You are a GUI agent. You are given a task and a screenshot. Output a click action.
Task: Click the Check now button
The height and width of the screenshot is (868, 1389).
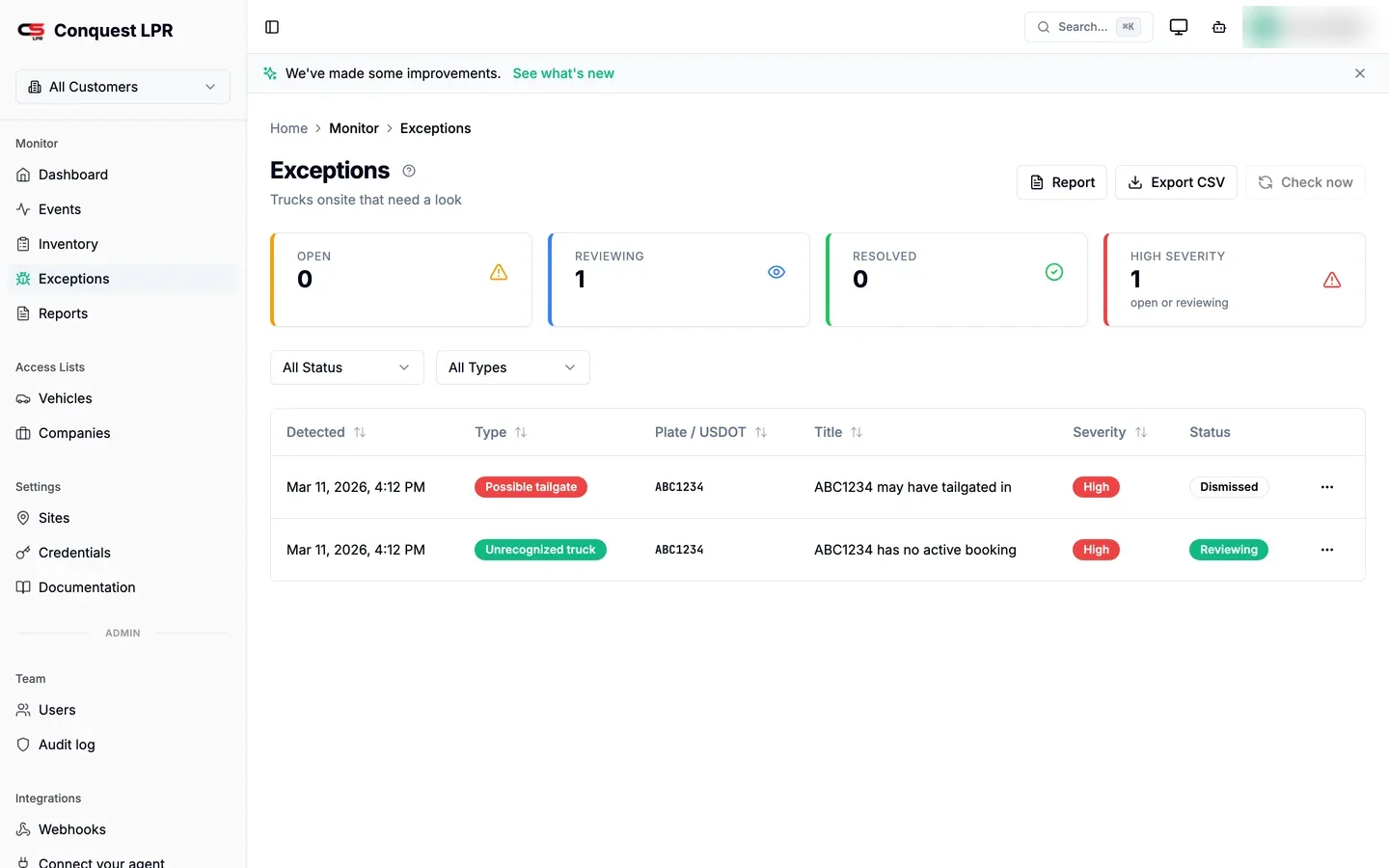1305,182
